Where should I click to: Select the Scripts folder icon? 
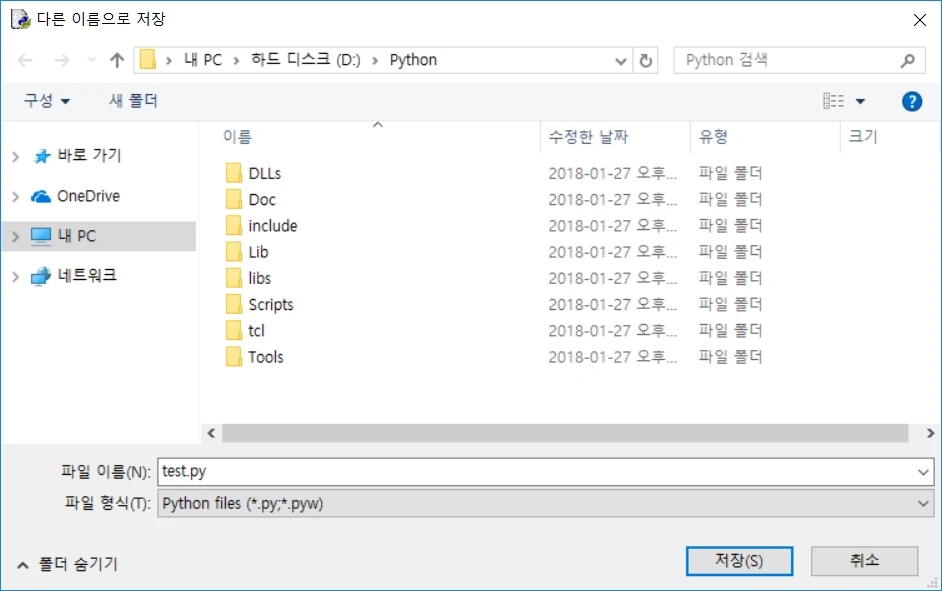(x=234, y=304)
